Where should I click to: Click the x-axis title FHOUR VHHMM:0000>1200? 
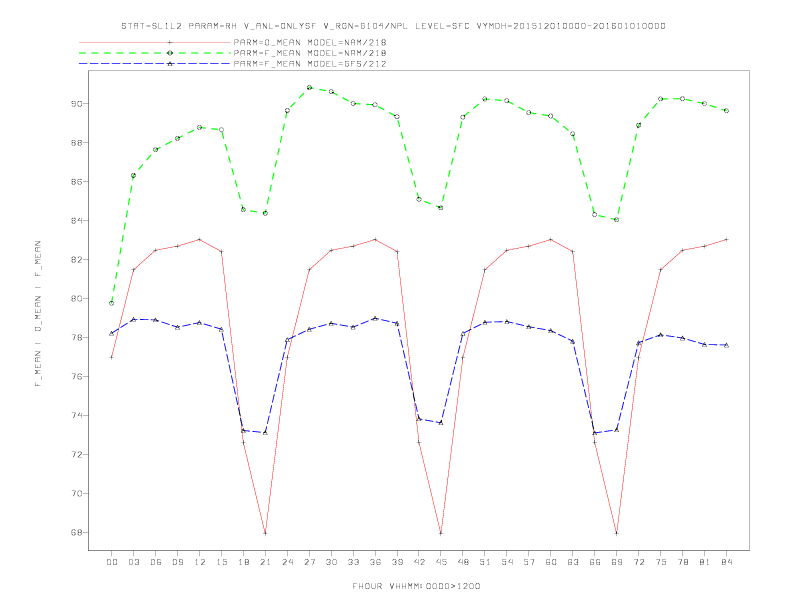[x=416, y=586]
